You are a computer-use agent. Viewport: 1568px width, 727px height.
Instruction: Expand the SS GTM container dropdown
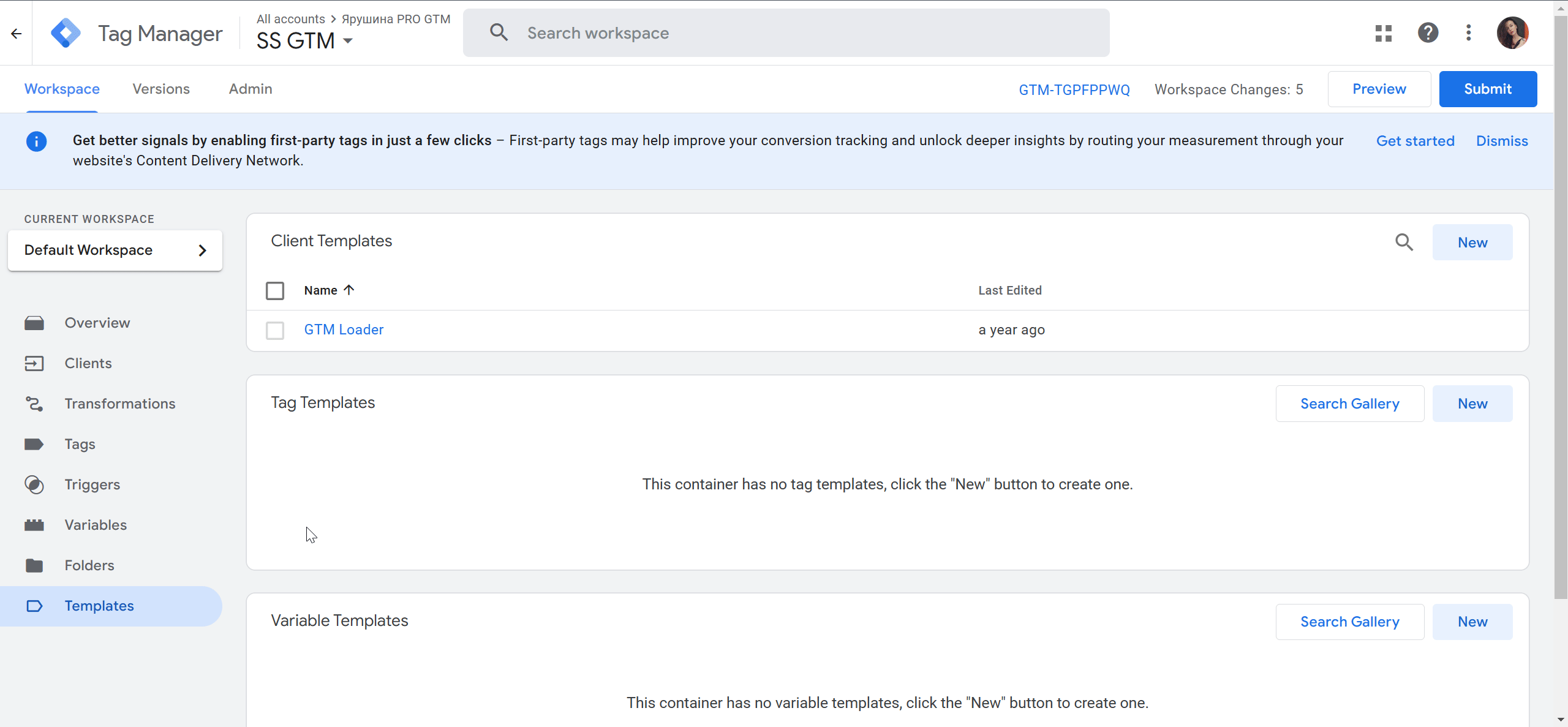[x=348, y=41]
